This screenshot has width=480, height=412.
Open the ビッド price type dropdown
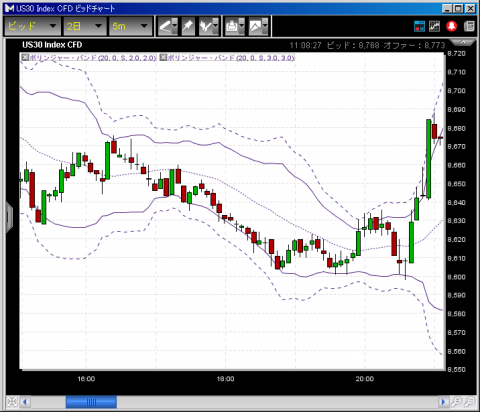pos(32,26)
